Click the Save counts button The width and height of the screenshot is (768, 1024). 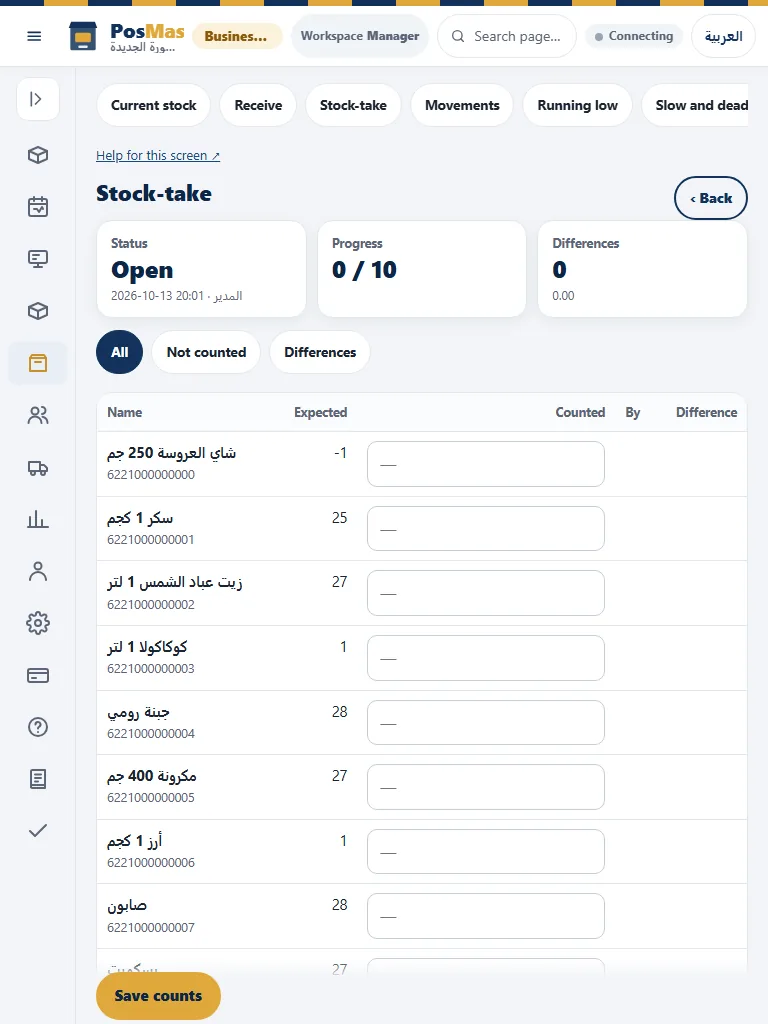(158, 995)
